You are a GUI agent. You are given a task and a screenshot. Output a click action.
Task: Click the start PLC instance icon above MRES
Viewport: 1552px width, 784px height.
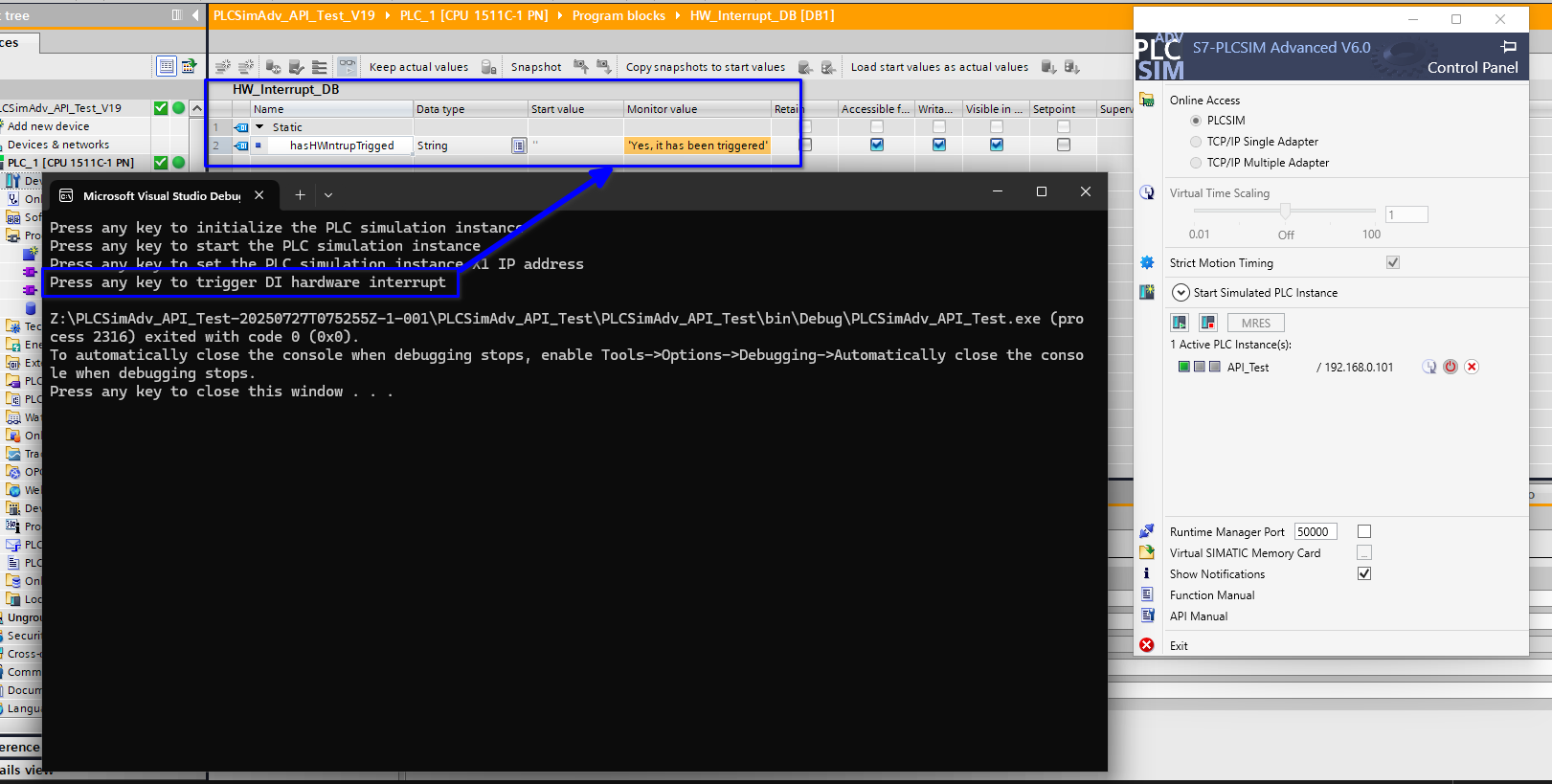coord(1180,323)
